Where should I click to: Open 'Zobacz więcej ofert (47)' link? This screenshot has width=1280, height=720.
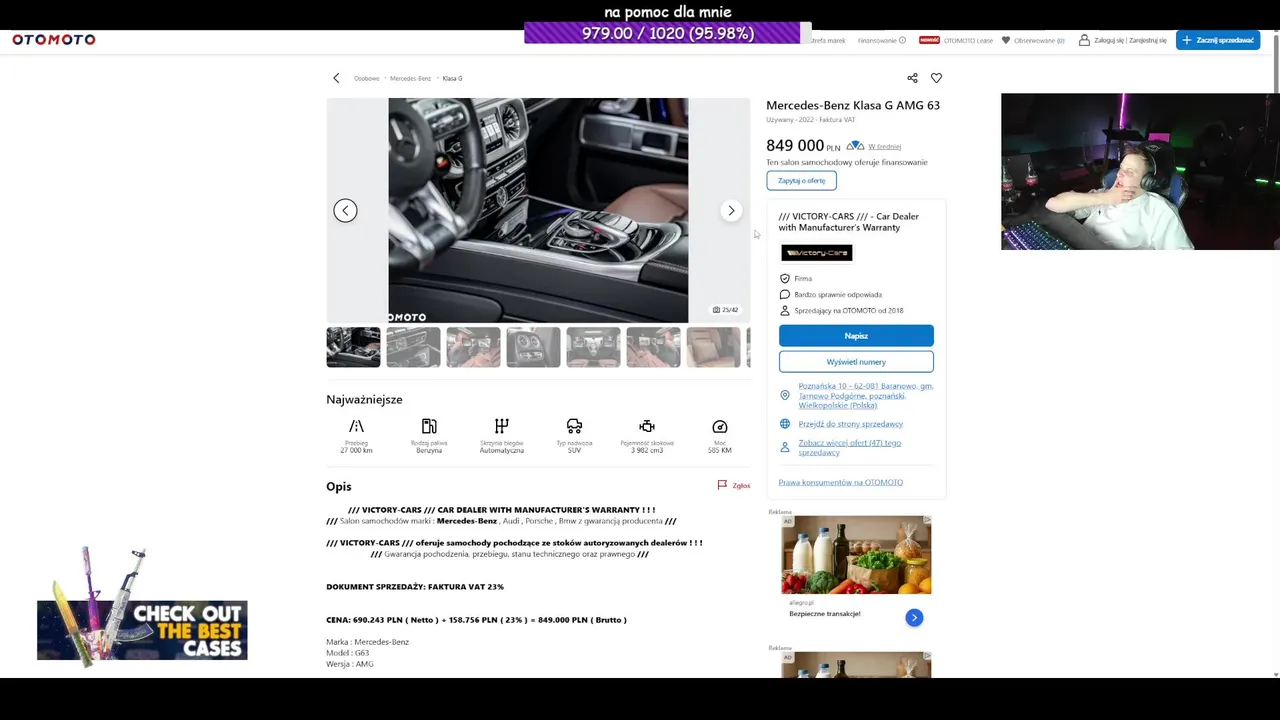point(849,447)
